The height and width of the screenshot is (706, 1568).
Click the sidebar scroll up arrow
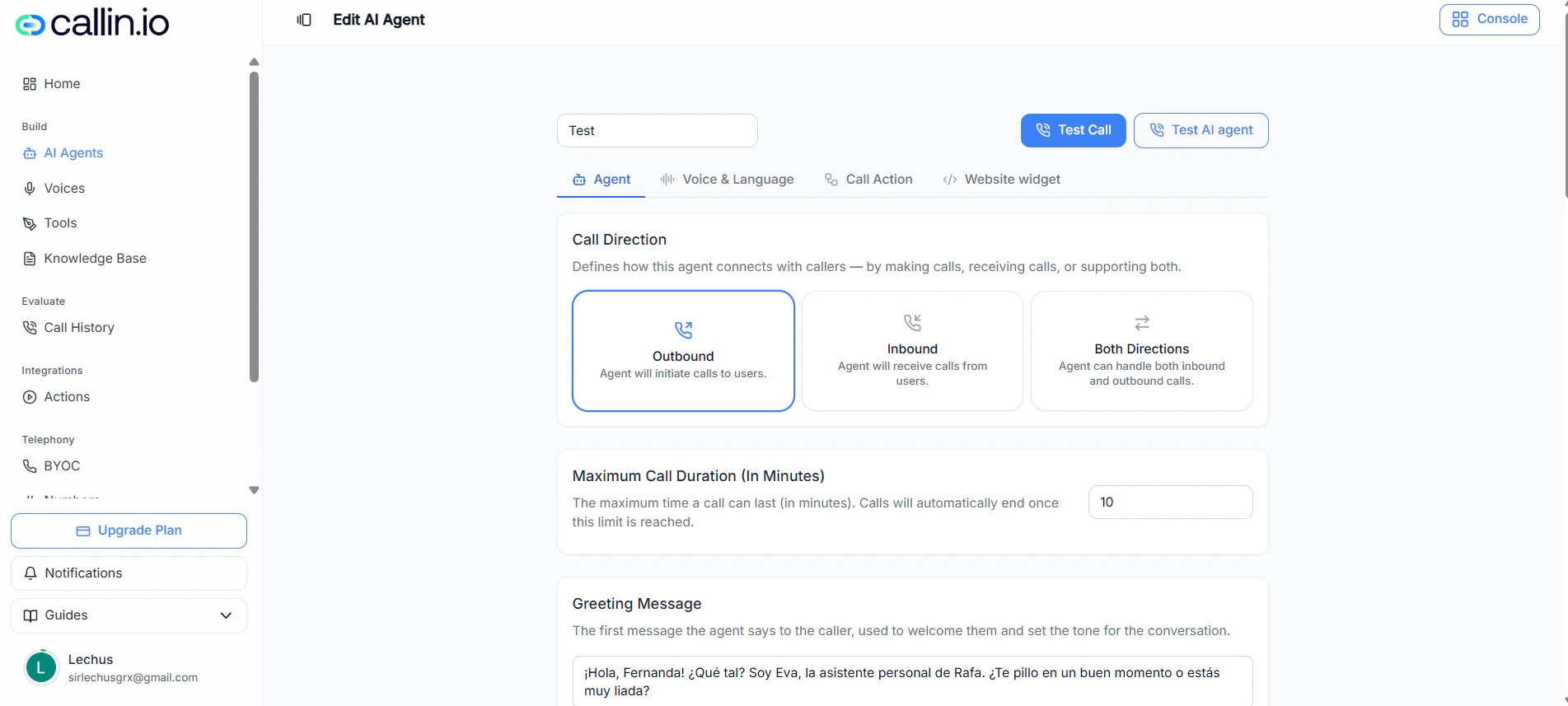pyautogui.click(x=254, y=62)
